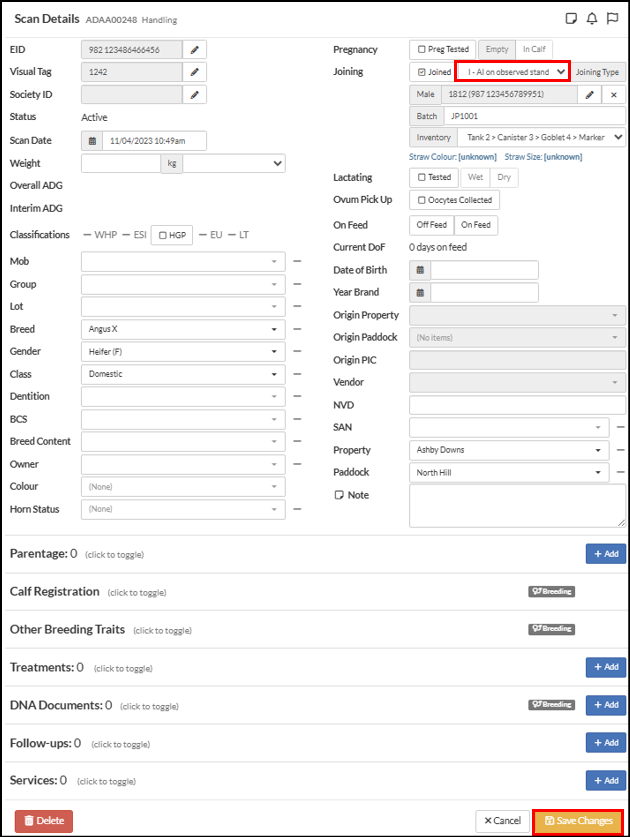The image size is (630, 837).
Task: Open the Breed dropdown showing Angus X
Action: click(184, 329)
